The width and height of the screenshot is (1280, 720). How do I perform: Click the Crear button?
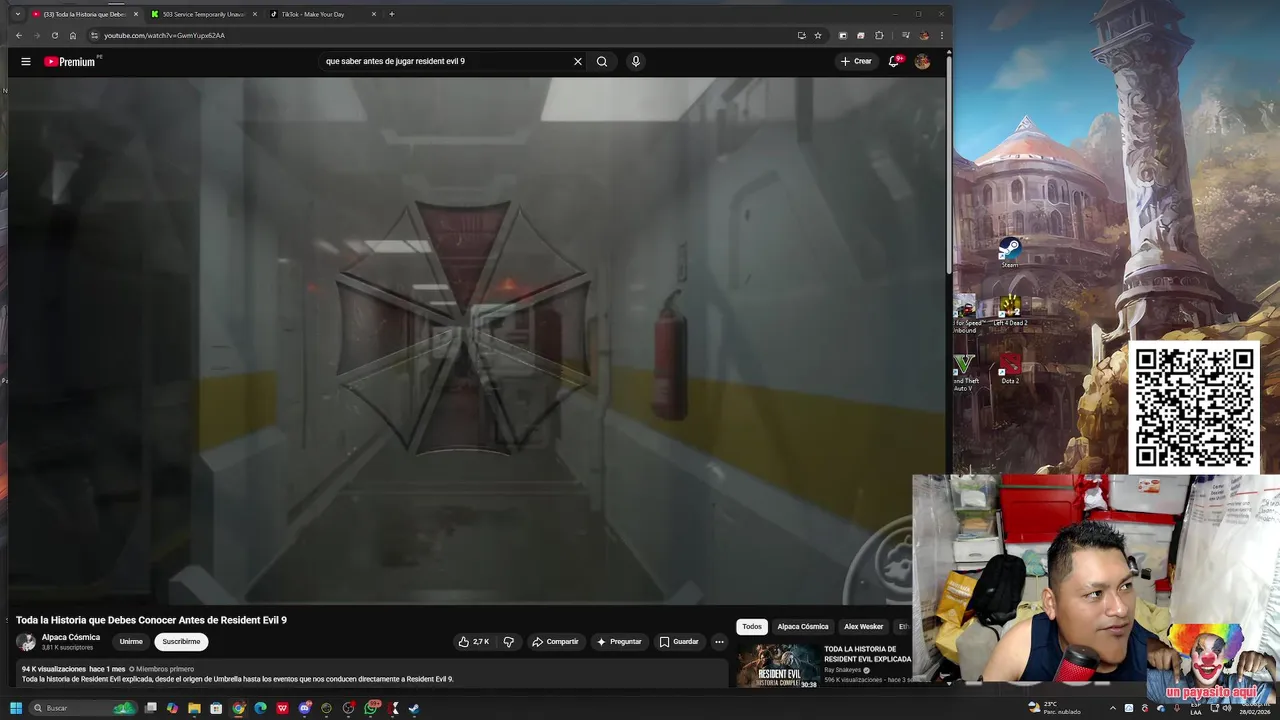tap(856, 61)
